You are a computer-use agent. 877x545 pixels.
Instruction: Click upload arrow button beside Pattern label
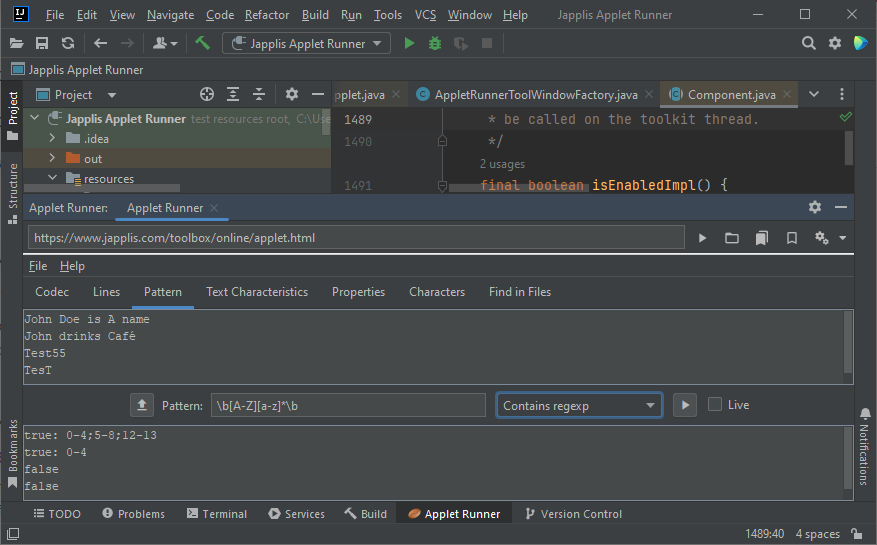point(142,405)
